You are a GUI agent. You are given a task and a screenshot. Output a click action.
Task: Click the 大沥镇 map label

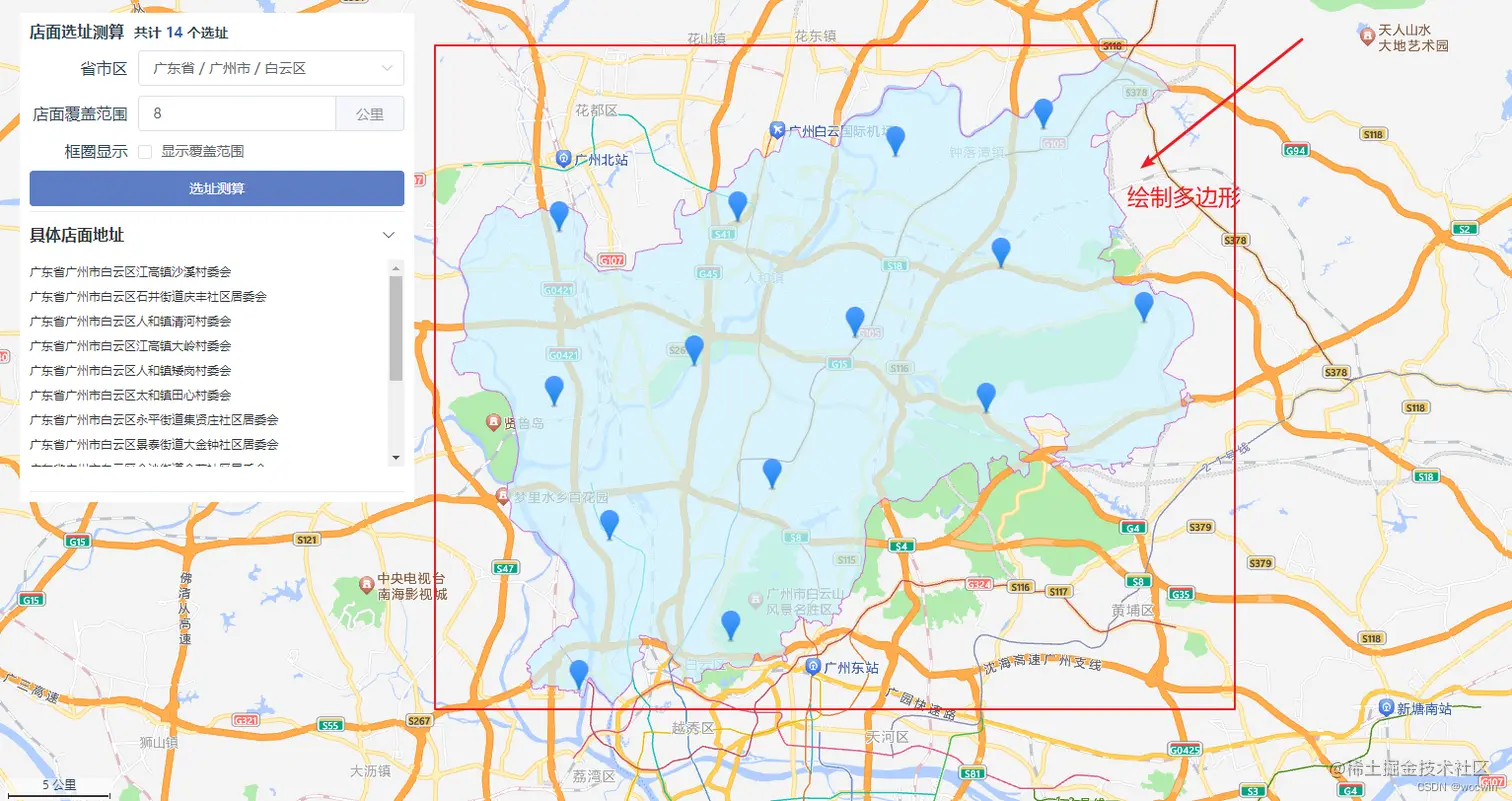click(370, 771)
